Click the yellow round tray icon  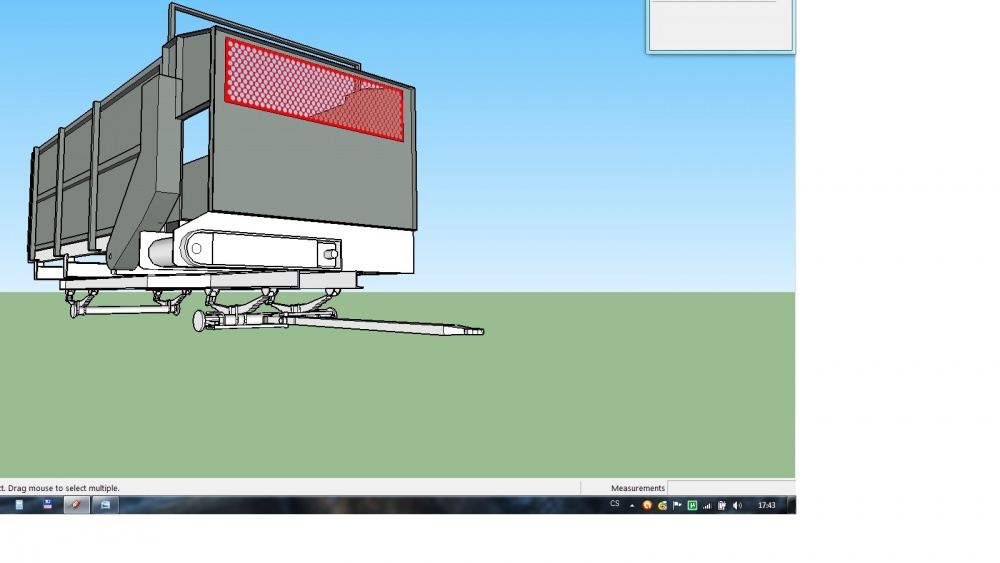pos(663,506)
